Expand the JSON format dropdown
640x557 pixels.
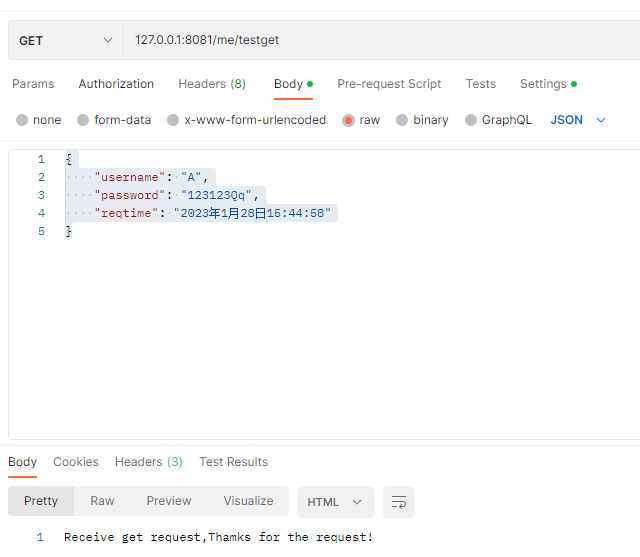point(578,120)
